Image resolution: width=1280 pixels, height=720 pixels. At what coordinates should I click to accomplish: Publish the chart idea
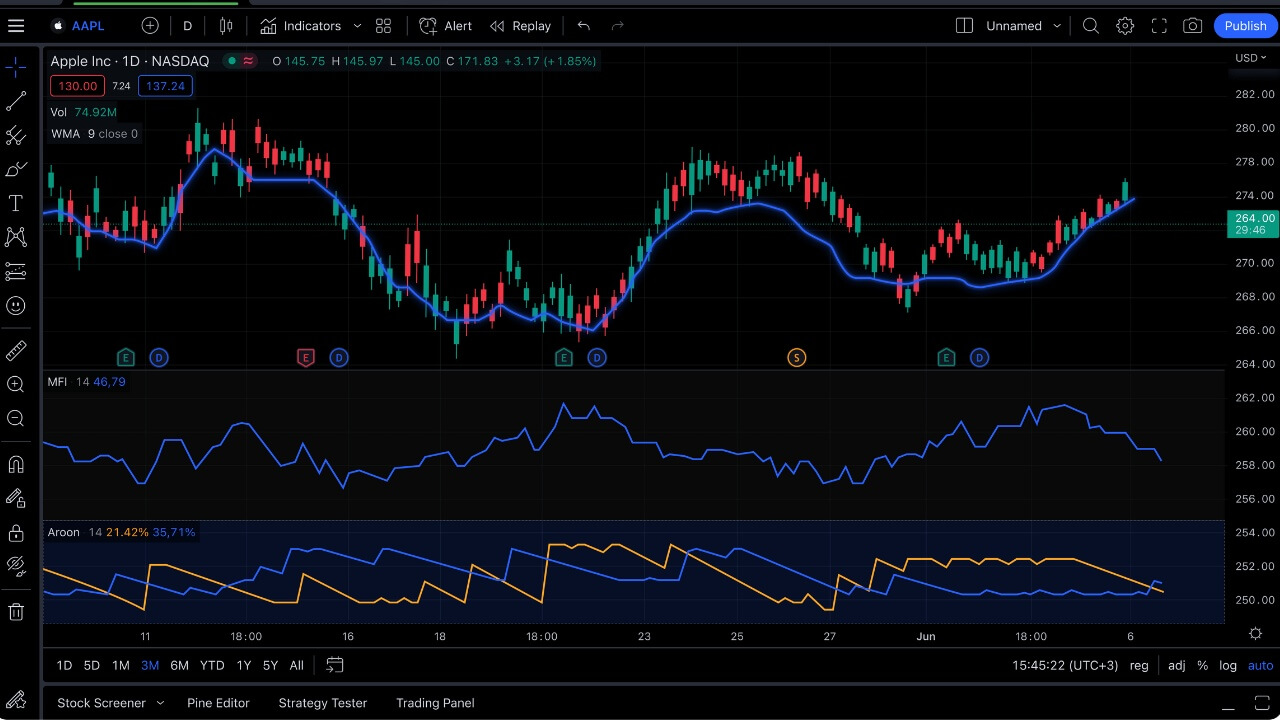pos(1245,26)
